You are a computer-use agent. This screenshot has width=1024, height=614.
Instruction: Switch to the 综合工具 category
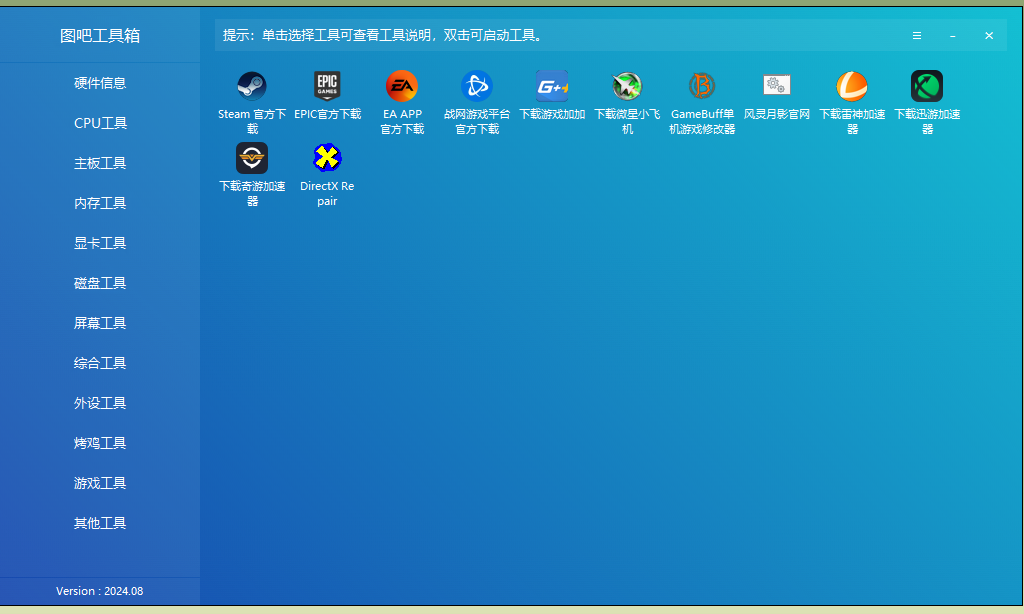point(100,363)
